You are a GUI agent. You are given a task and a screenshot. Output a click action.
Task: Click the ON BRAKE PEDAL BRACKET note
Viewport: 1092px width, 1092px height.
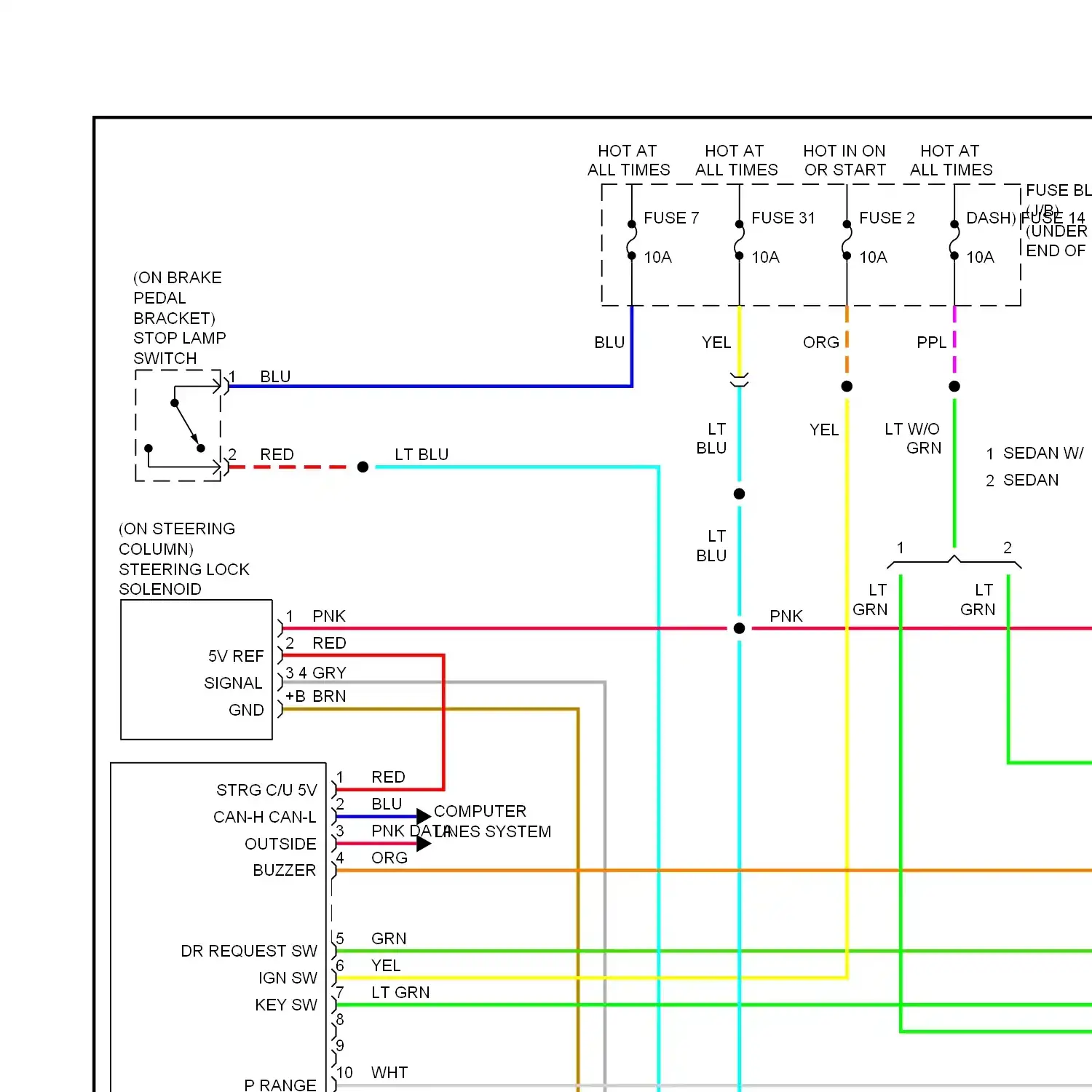[177, 298]
